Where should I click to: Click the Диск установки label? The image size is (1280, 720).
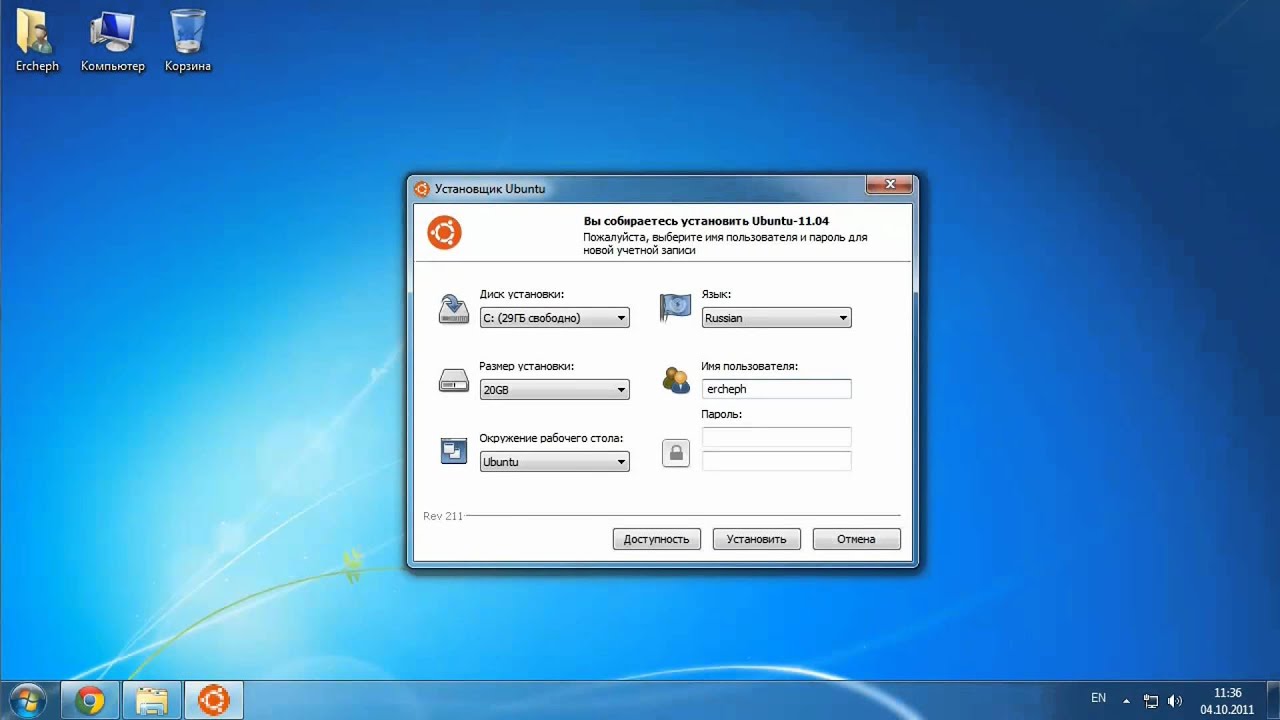point(521,294)
